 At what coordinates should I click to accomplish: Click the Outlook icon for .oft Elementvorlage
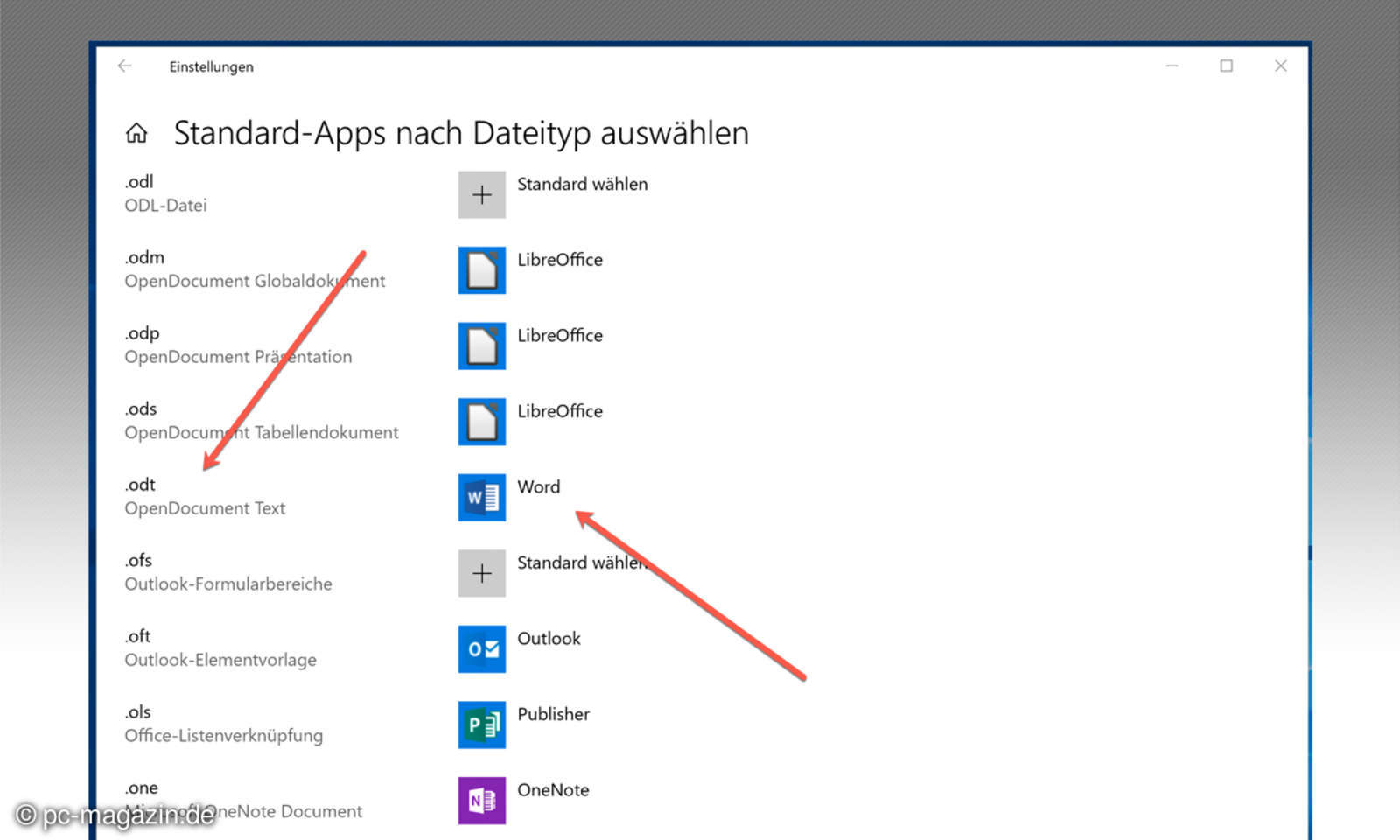coord(481,650)
